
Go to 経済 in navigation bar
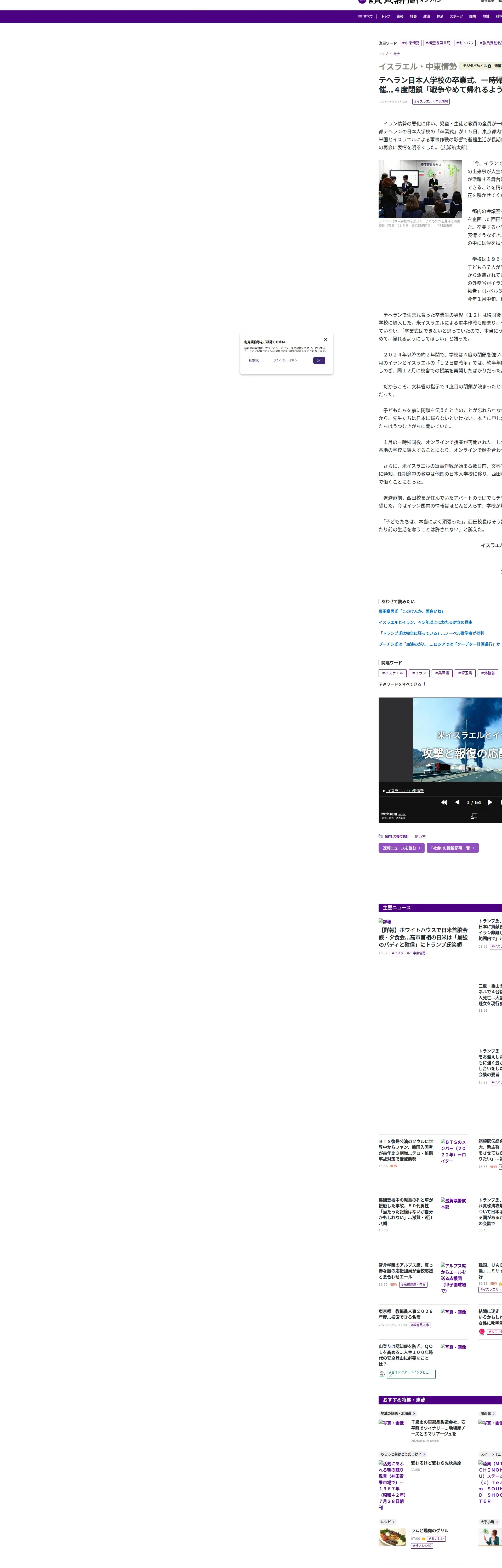click(x=440, y=16)
